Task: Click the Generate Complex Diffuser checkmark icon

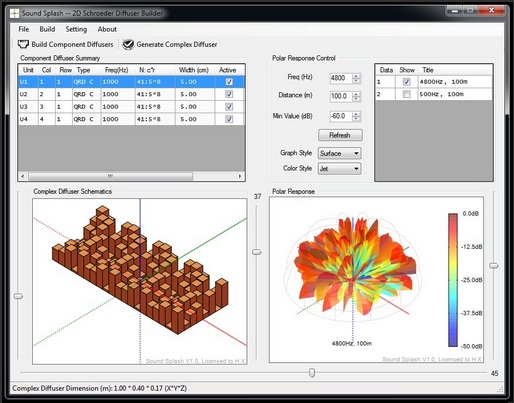Action: coord(128,44)
